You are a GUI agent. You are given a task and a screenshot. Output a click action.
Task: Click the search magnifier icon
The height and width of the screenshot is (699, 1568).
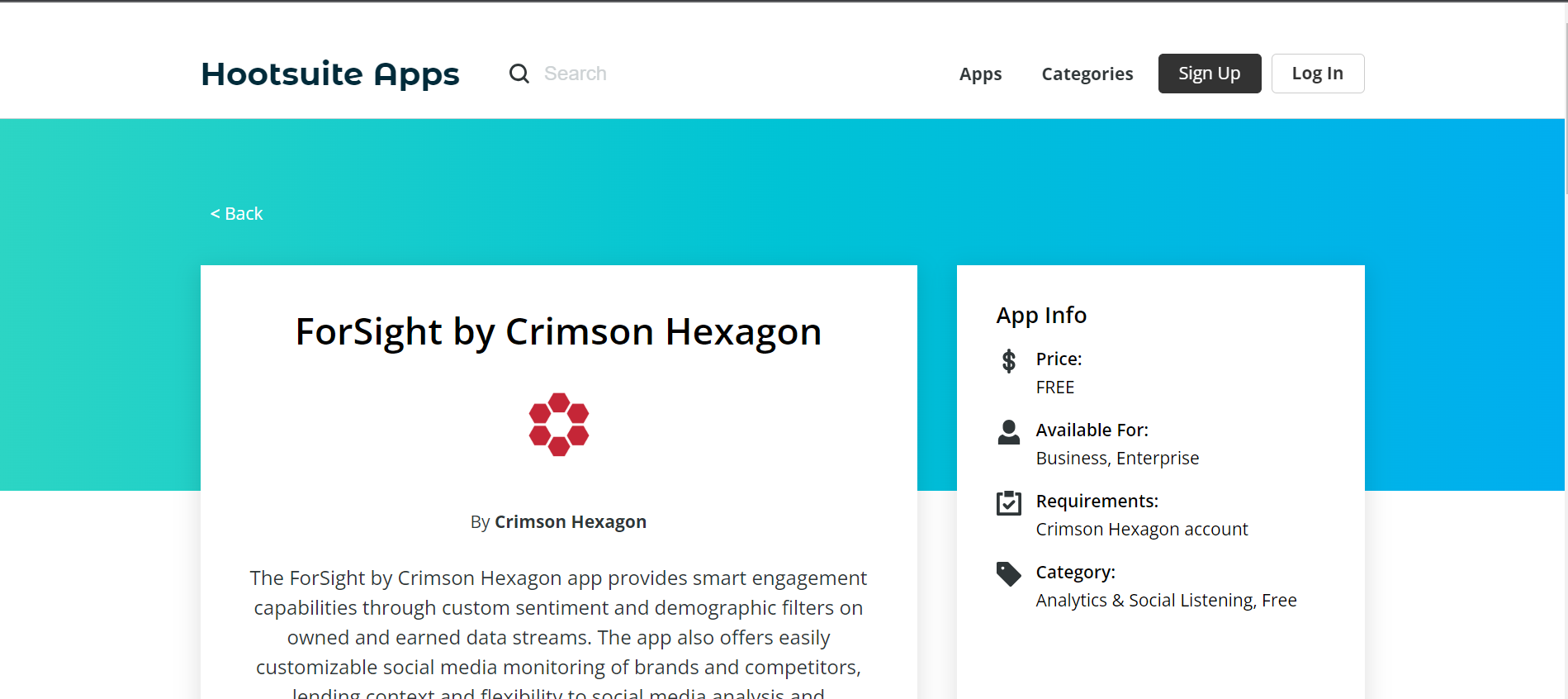point(519,74)
